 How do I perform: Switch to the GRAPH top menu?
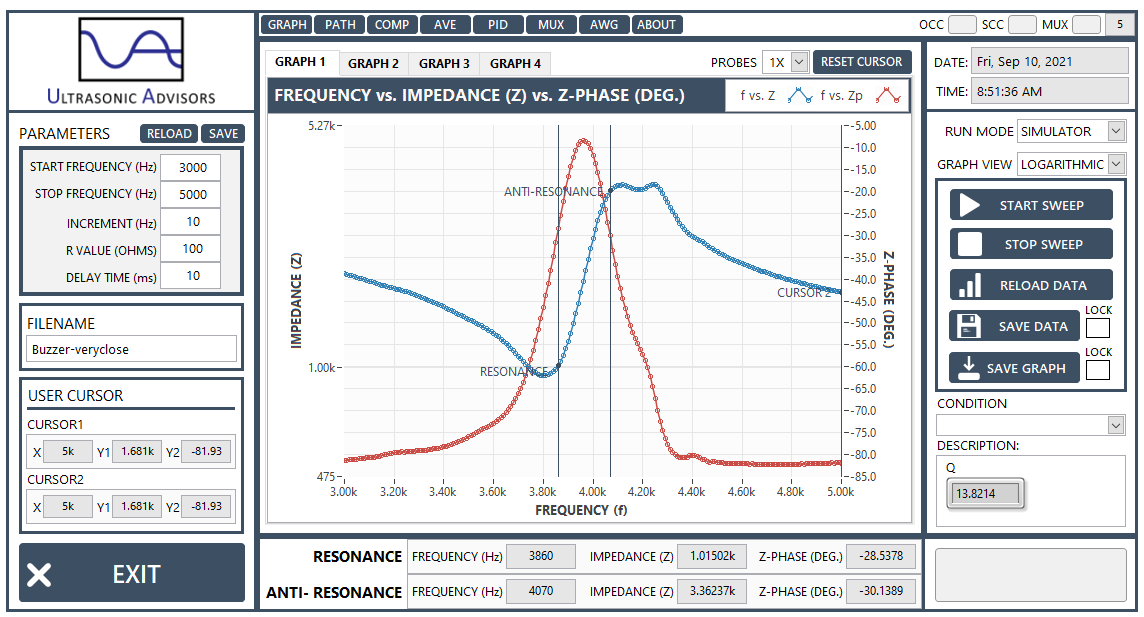click(287, 25)
